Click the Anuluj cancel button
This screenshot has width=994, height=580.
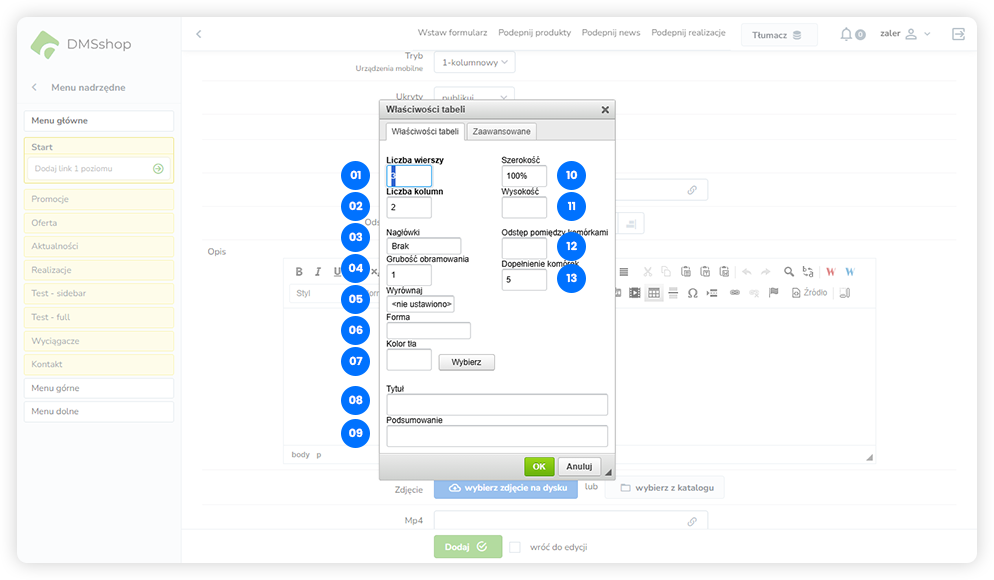[x=579, y=466]
